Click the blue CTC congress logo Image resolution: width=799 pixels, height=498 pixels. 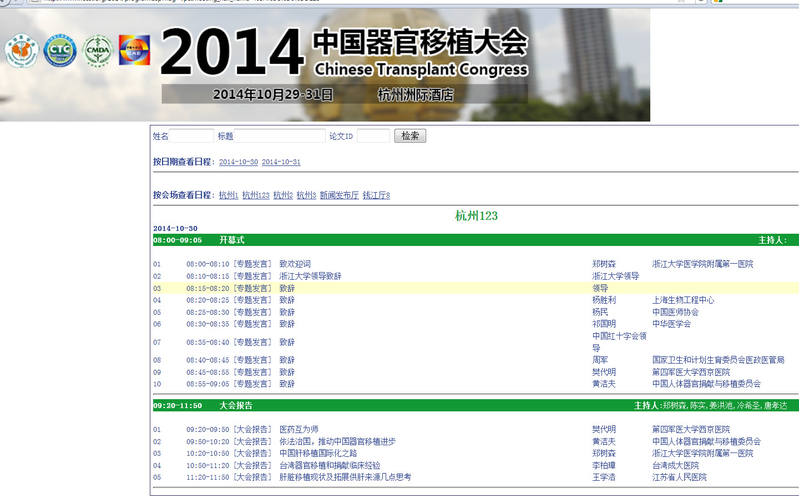pos(60,51)
